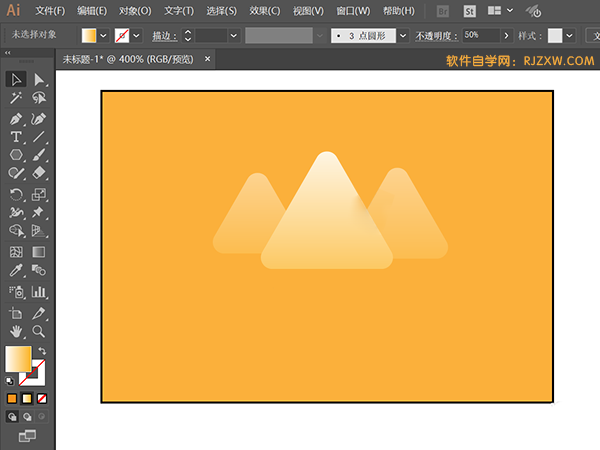Select the Eraser tool
This screenshot has height=450, width=600.
39,174
